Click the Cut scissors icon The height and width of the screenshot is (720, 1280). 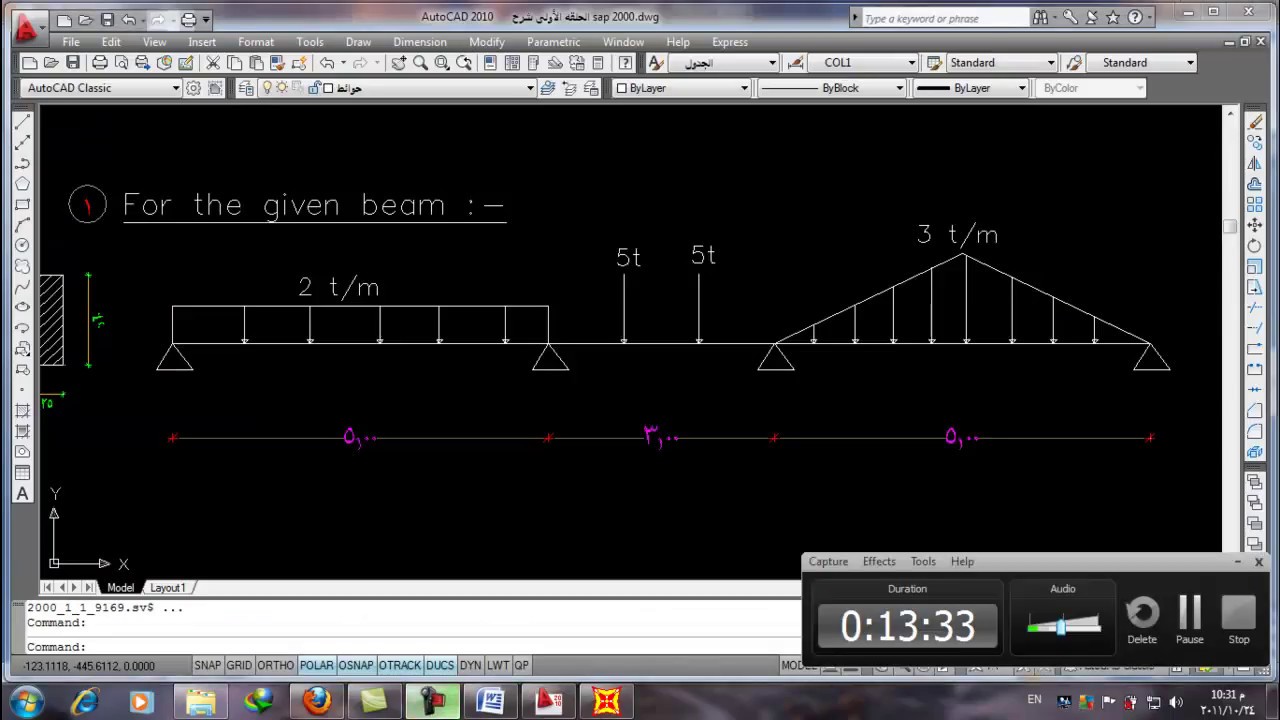pyautogui.click(x=213, y=62)
